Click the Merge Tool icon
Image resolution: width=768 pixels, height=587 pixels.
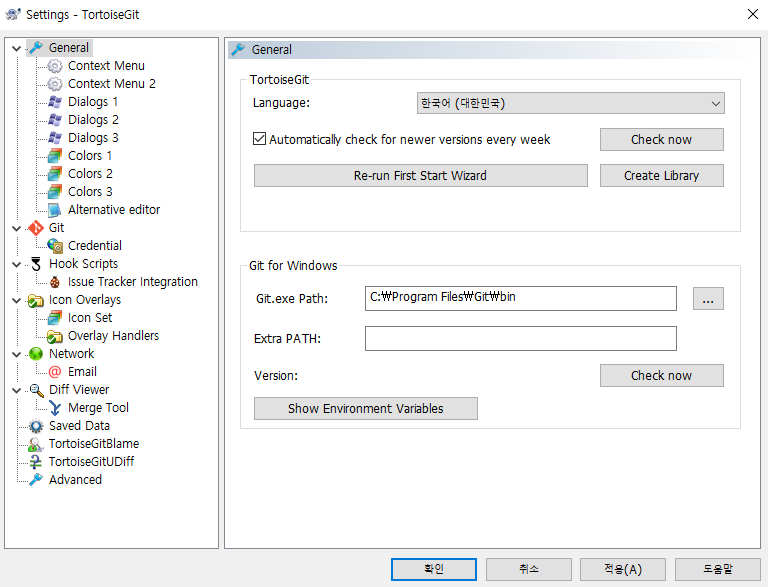[x=55, y=408]
